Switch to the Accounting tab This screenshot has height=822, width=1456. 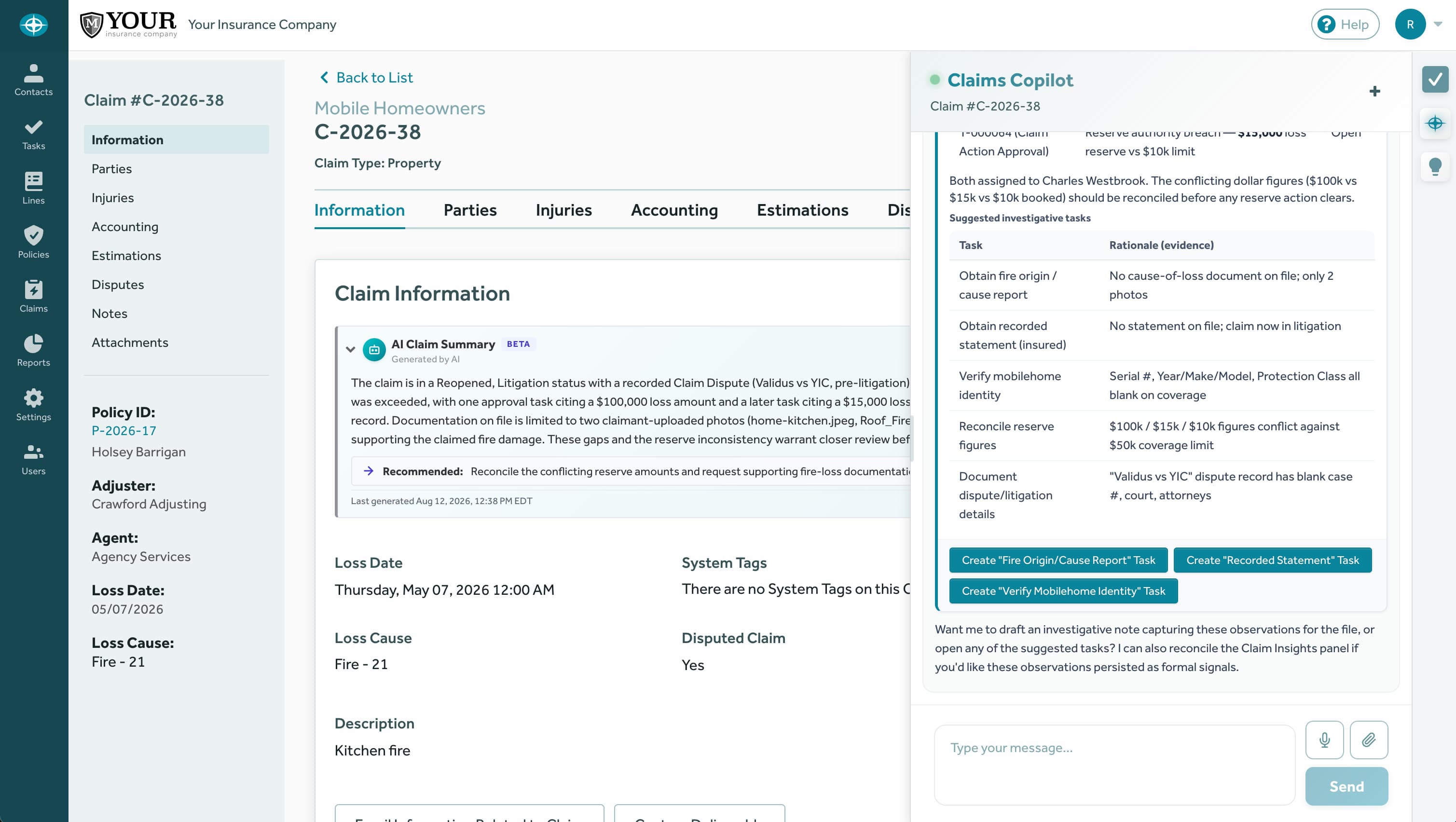click(674, 210)
